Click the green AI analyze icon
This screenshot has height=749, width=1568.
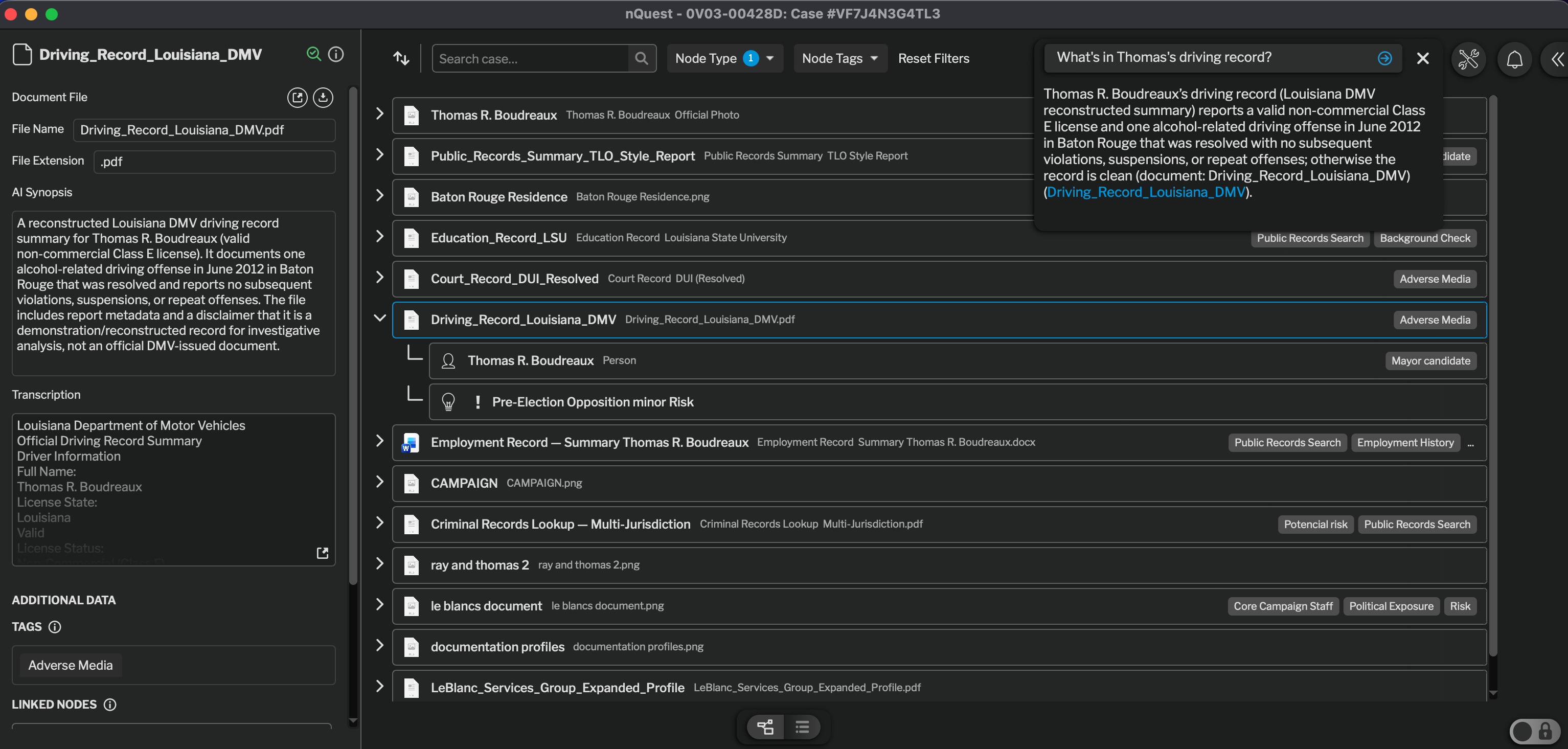(313, 54)
